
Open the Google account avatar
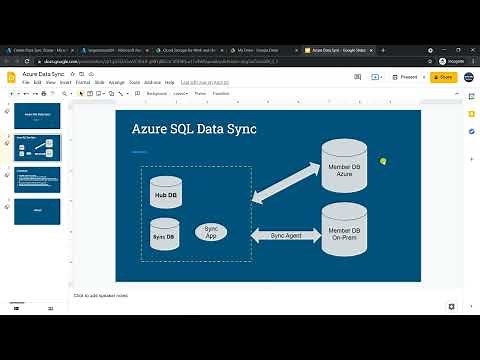pyautogui.click(x=469, y=77)
